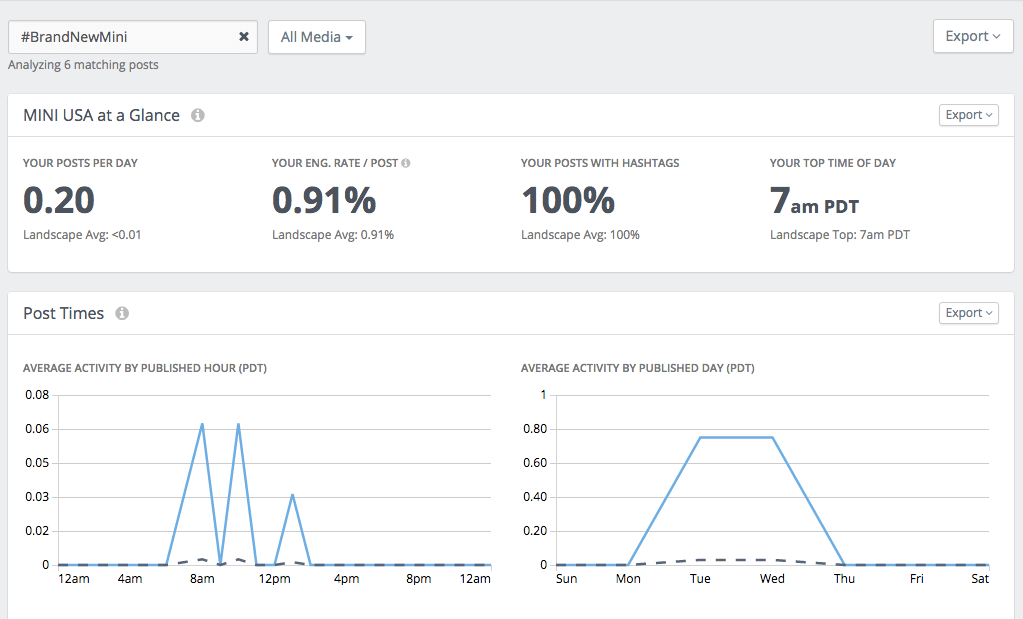Click the 'YOUR TOP TIME OF DAY' label

click(832, 163)
